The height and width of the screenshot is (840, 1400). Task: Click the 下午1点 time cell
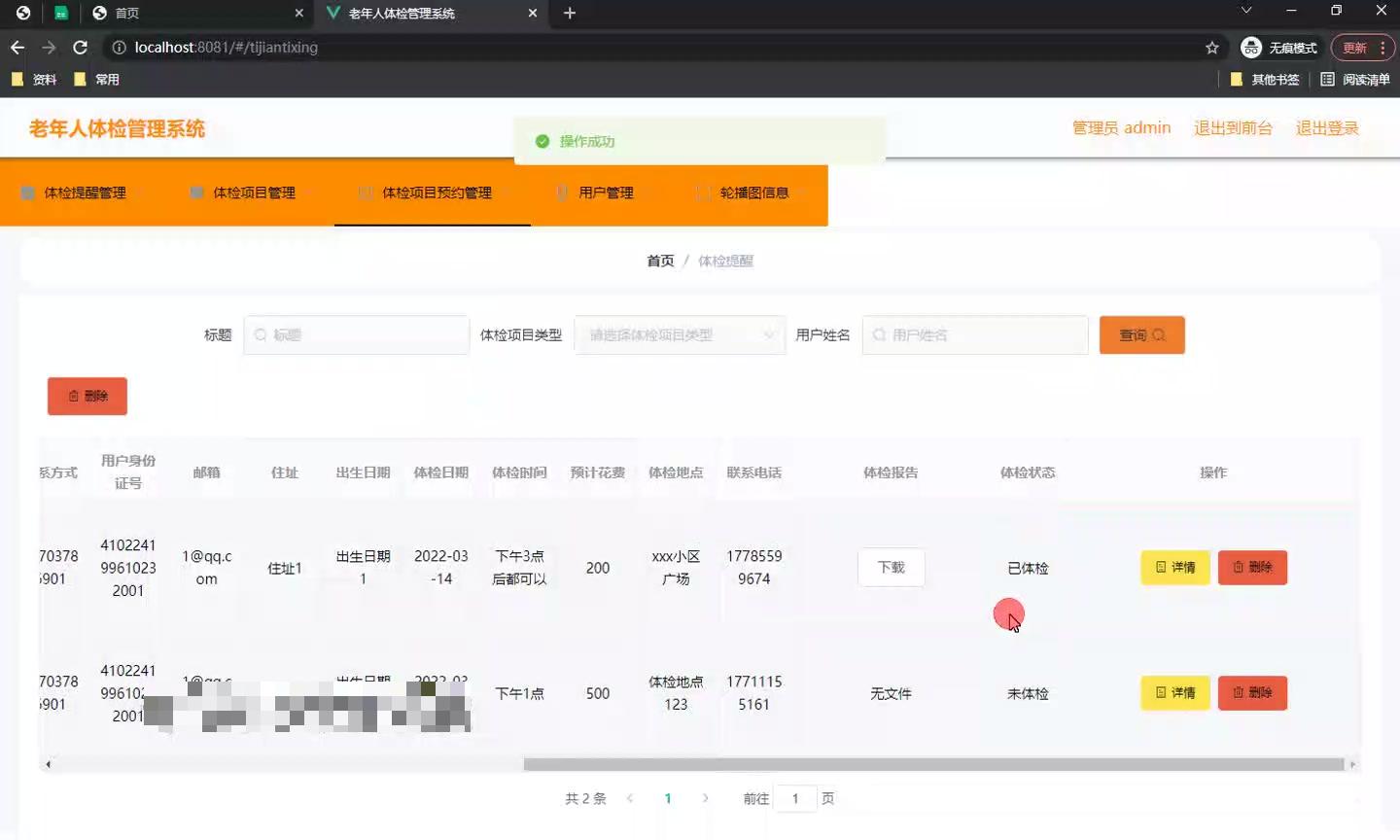(519, 693)
